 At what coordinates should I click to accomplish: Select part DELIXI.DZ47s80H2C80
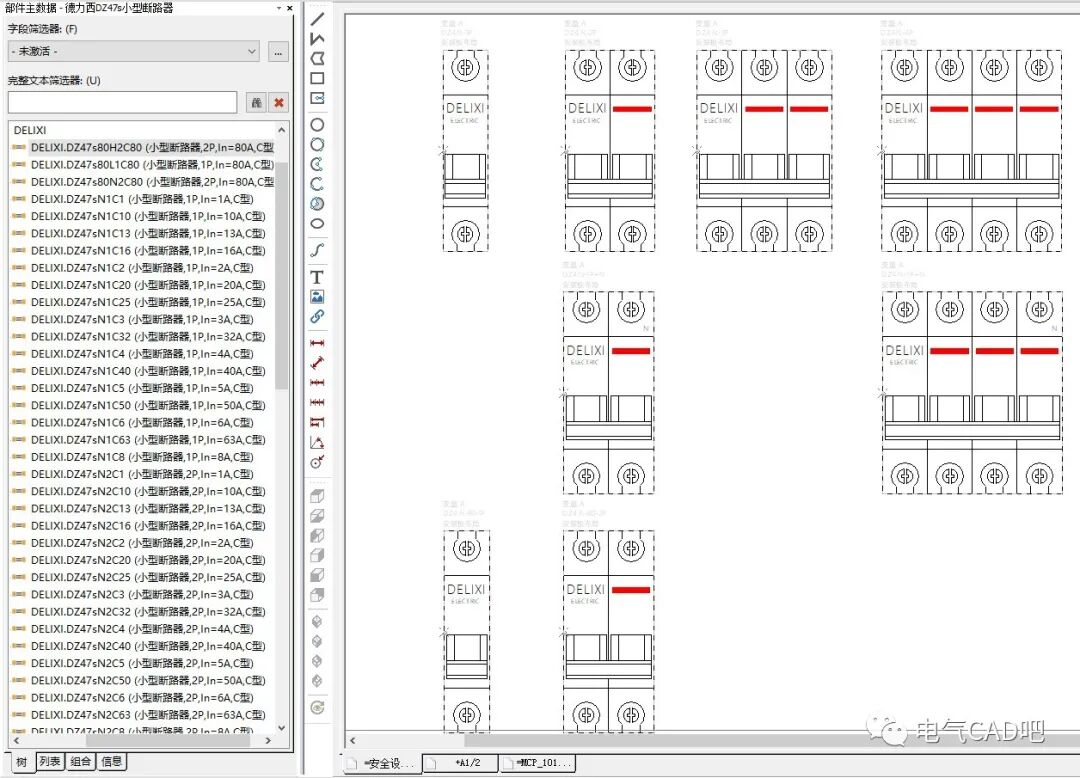pos(152,147)
